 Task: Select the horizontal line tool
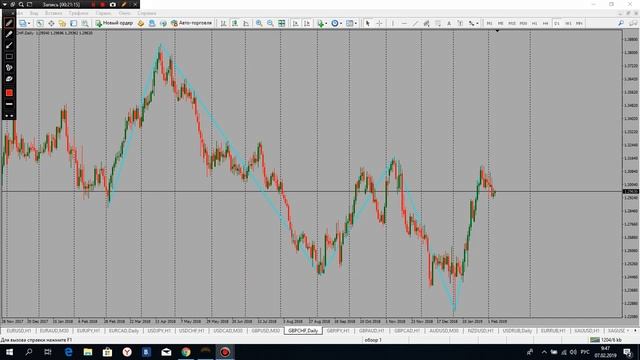tap(404, 23)
